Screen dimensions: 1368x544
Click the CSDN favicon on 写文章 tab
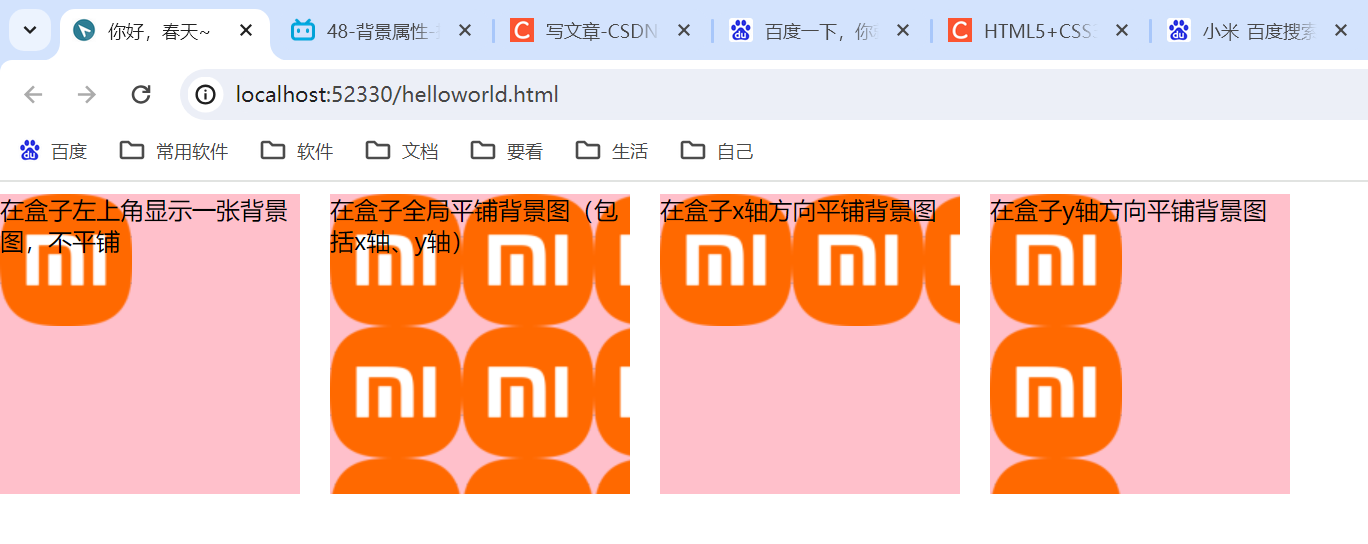coord(522,31)
